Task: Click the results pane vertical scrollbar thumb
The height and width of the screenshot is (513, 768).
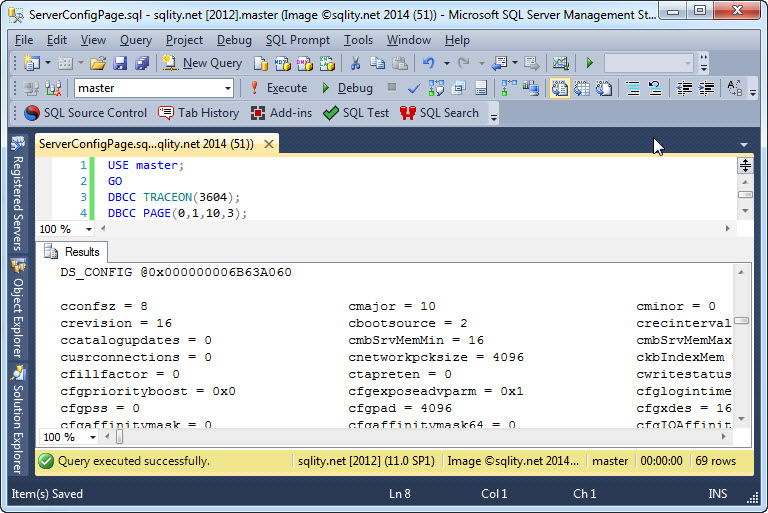Action: [x=742, y=321]
